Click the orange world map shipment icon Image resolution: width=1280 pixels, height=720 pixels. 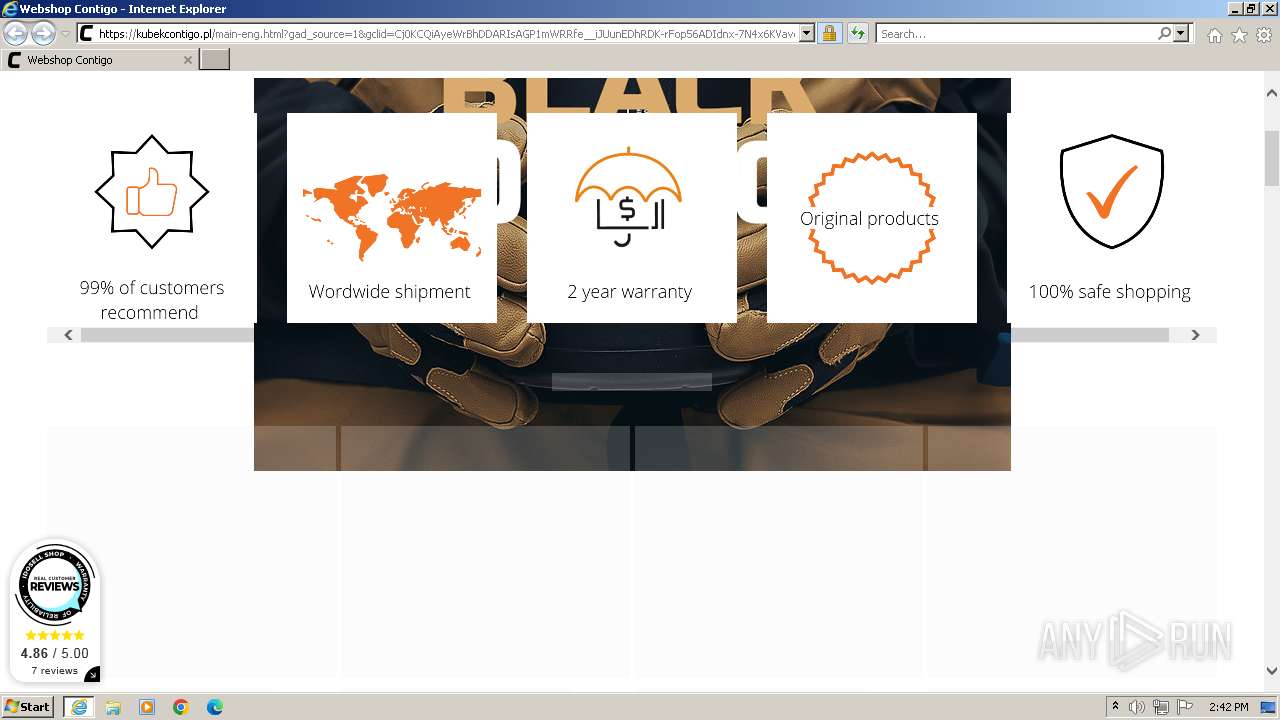[x=391, y=216]
